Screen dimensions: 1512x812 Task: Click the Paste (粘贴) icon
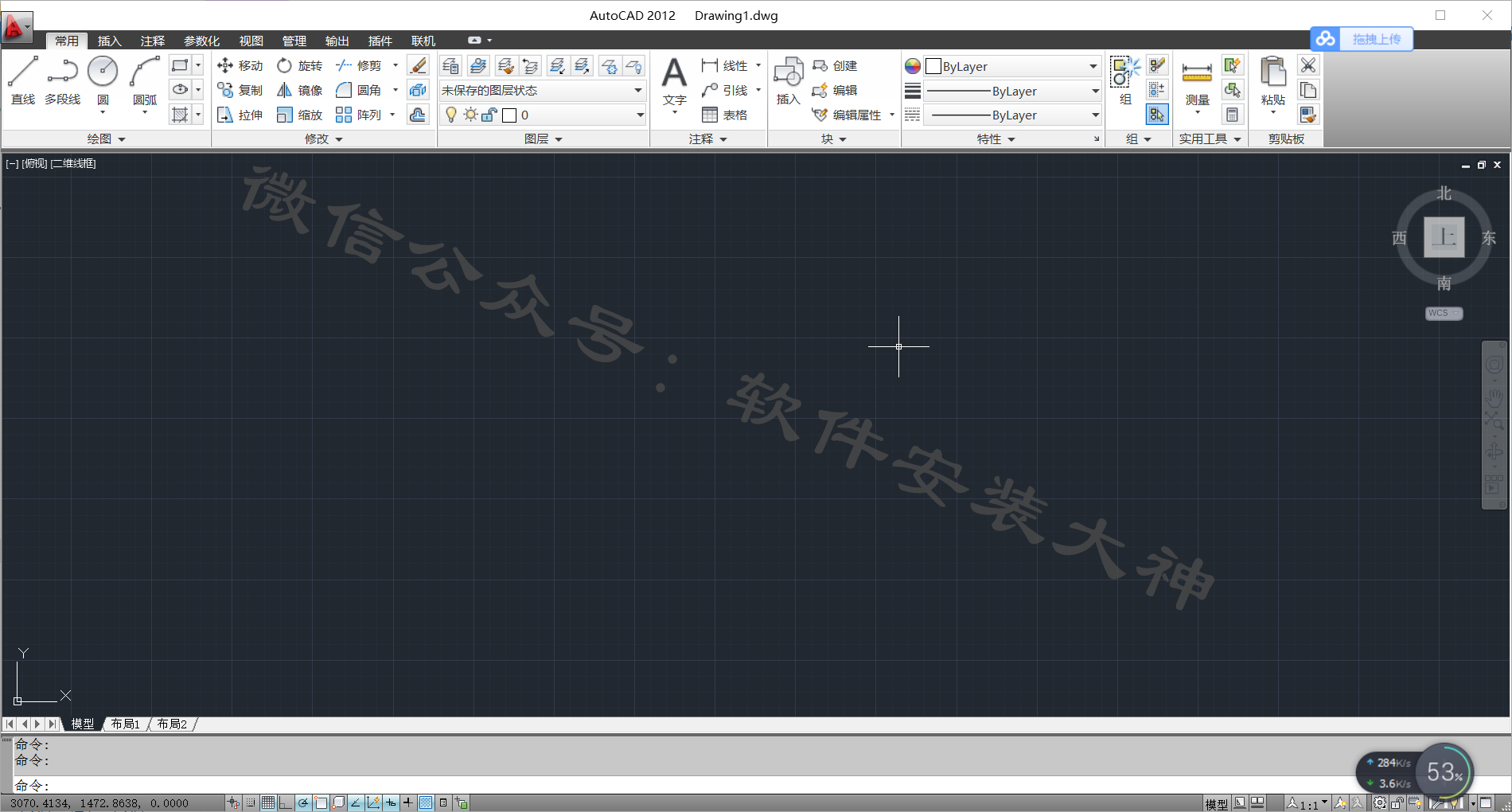[x=1273, y=82]
